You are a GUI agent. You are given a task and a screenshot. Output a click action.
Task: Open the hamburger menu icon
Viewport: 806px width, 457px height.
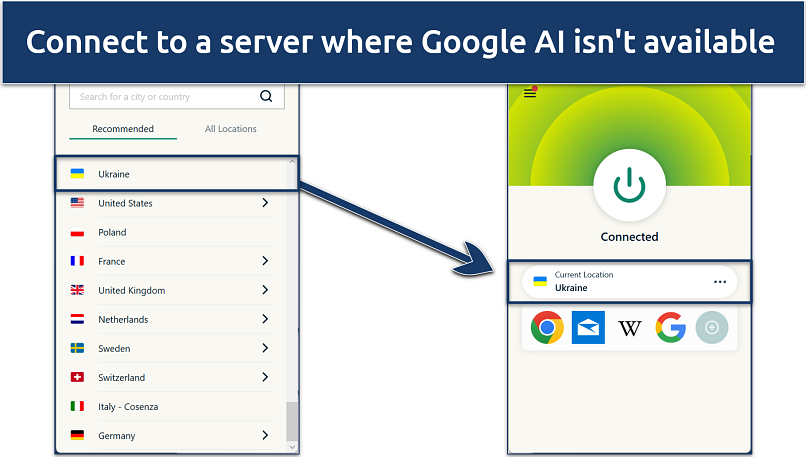click(530, 93)
